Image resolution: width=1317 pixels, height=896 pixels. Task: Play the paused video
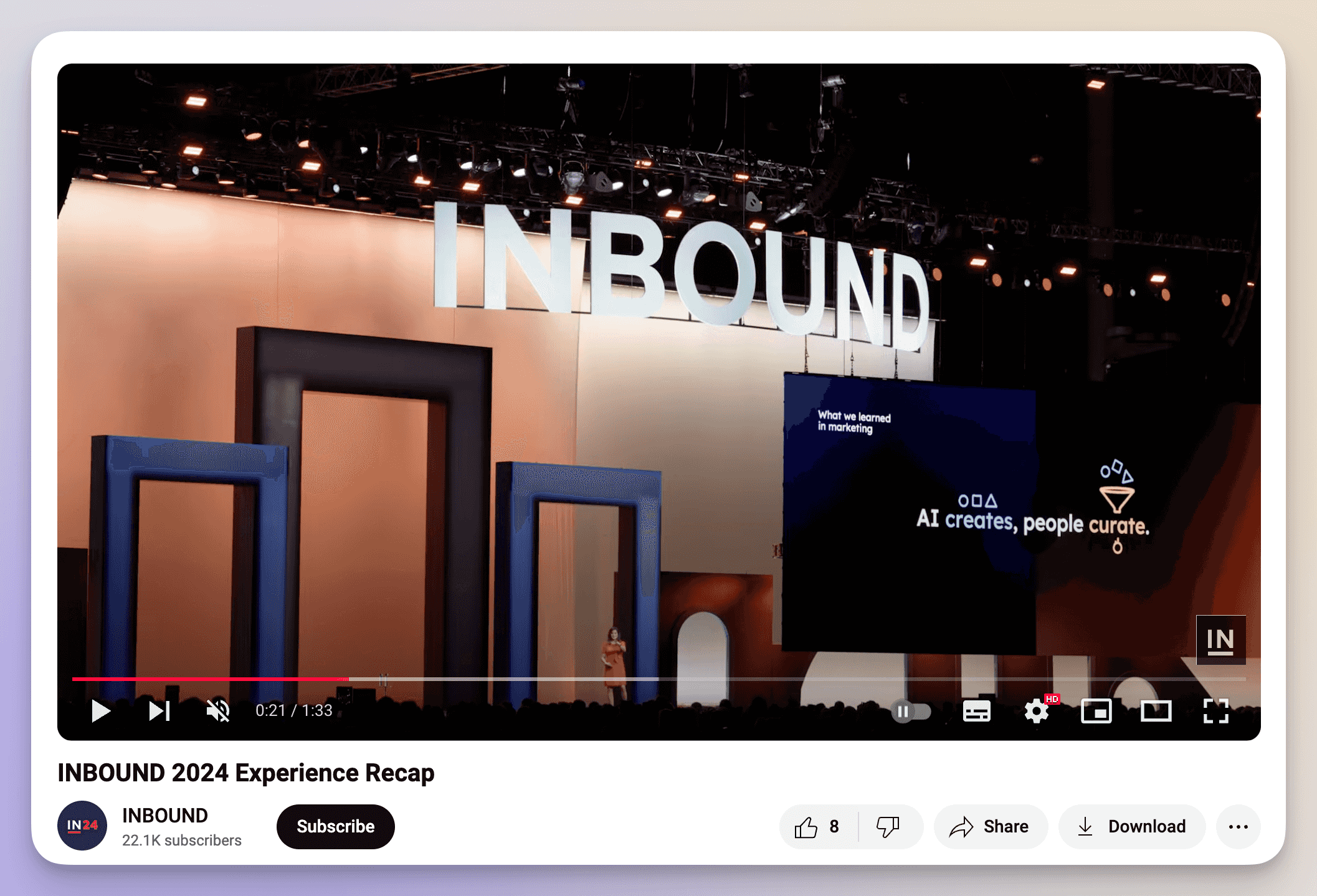pos(101,711)
